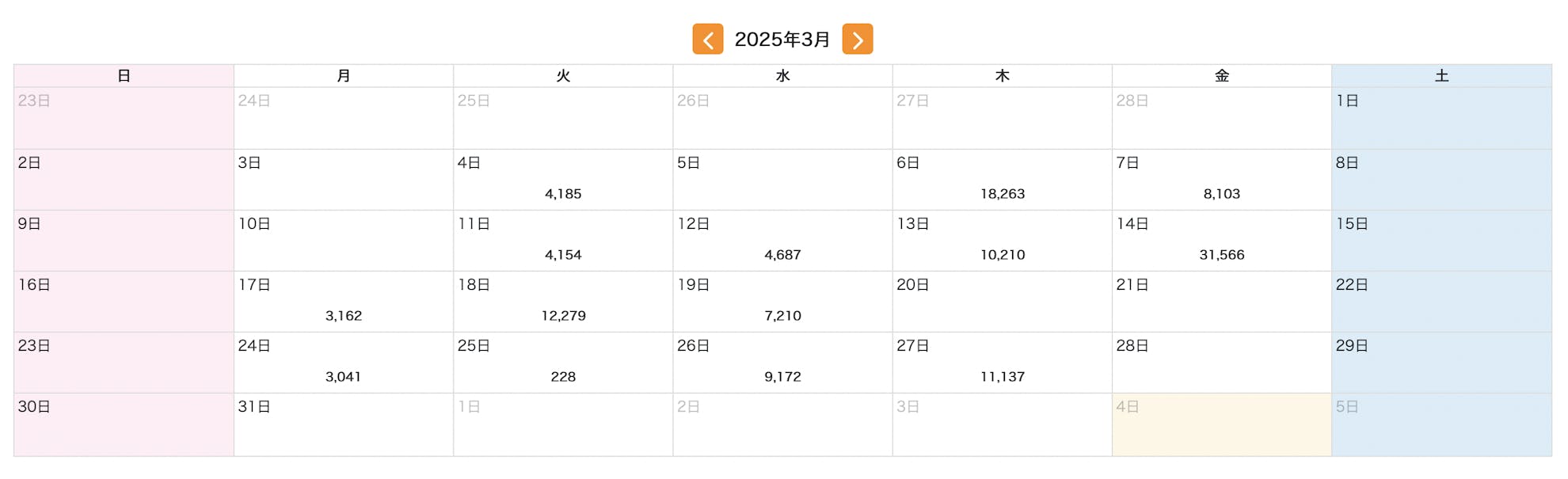
Task: Click the 9,172 value on March 26
Action: (782, 377)
